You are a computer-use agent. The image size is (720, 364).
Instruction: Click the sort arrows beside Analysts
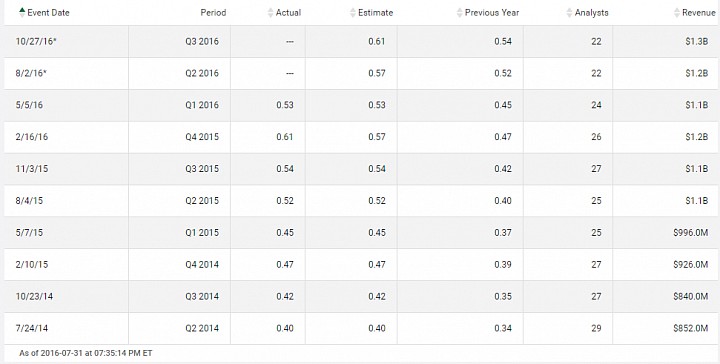pyautogui.click(x=569, y=13)
